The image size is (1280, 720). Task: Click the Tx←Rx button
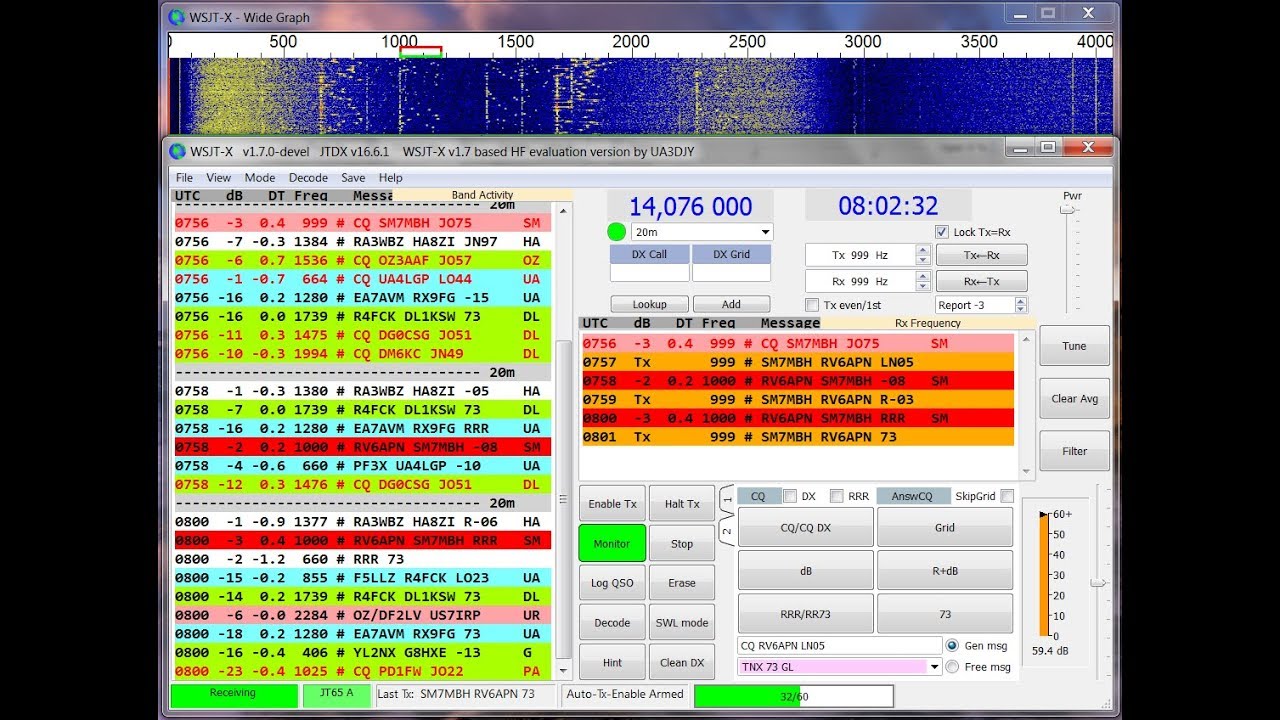pyautogui.click(x=981, y=255)
